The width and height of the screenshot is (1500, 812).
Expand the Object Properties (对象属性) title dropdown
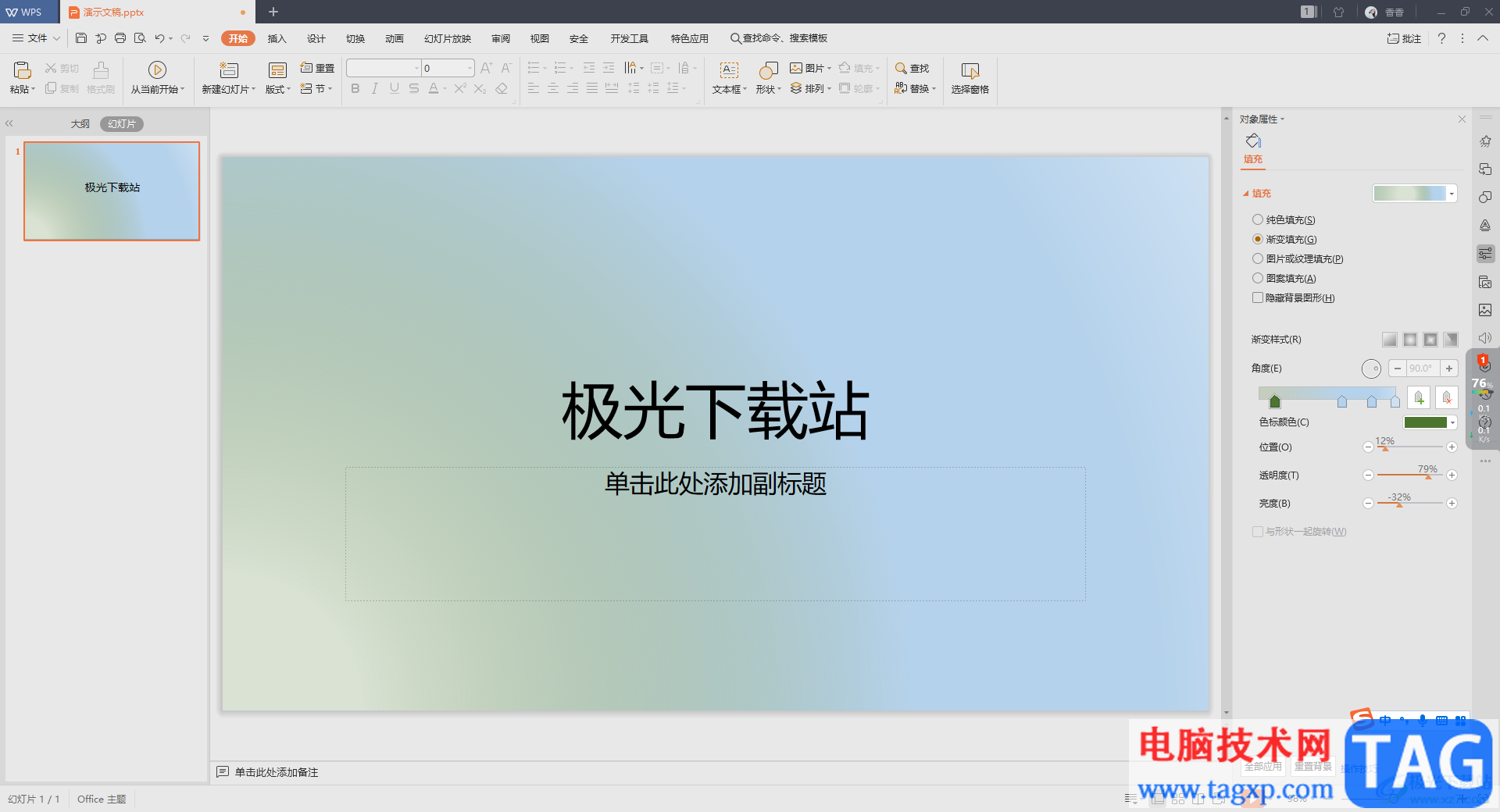pos(1283,119)
